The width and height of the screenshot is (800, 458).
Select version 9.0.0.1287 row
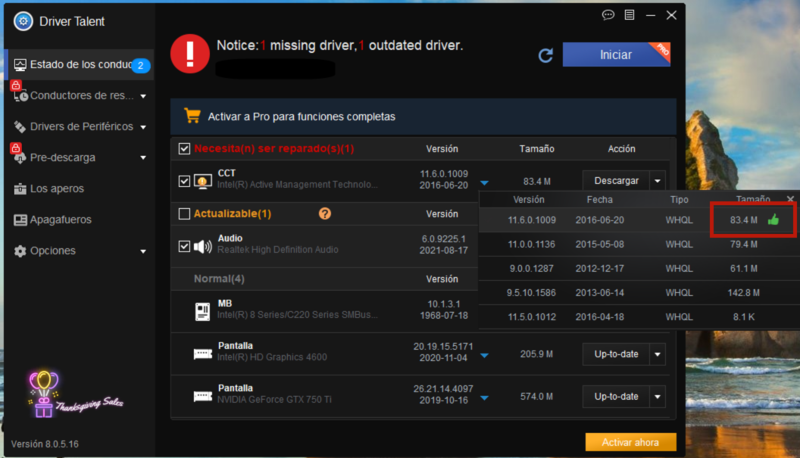click(x=637, y=268)
